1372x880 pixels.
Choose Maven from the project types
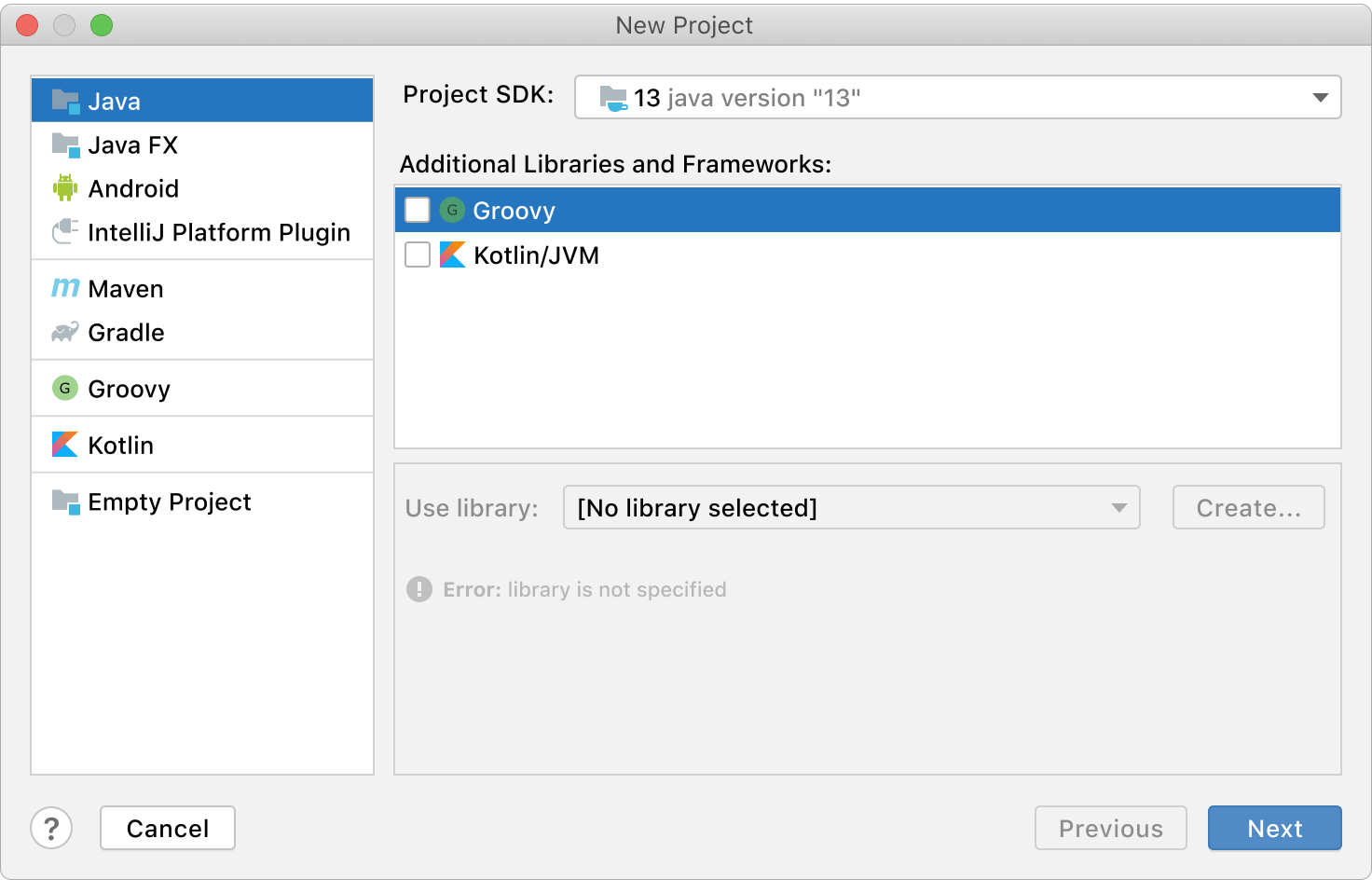pos(126,289)
